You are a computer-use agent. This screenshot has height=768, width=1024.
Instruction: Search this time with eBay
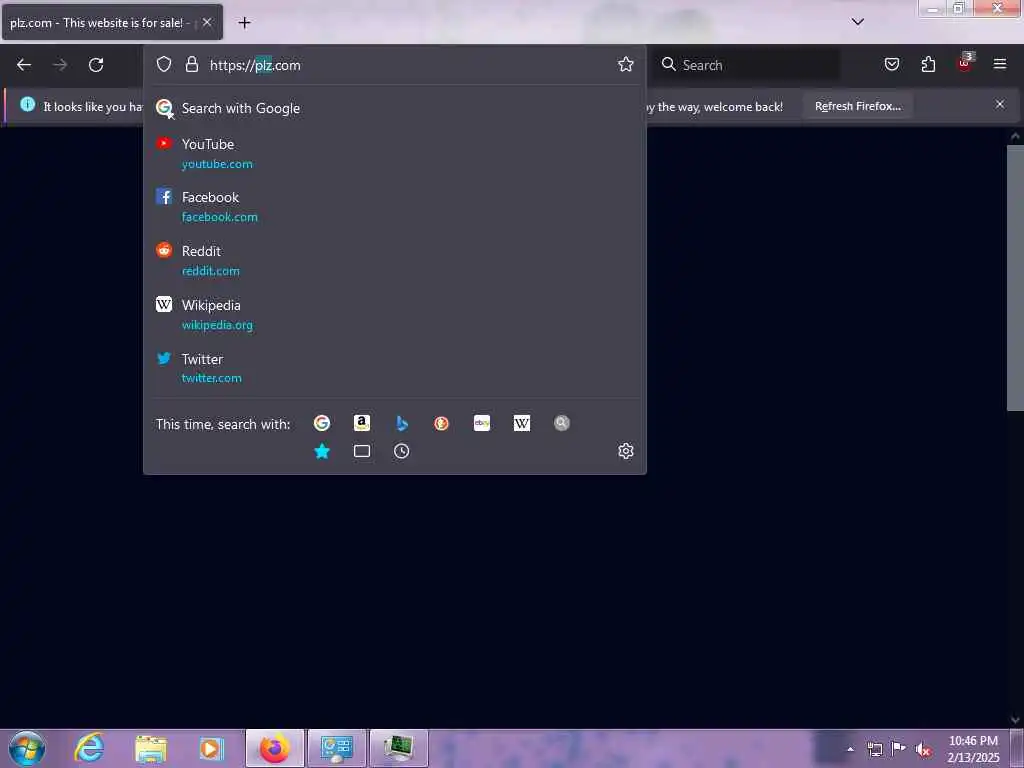click(x=482, y=423)
